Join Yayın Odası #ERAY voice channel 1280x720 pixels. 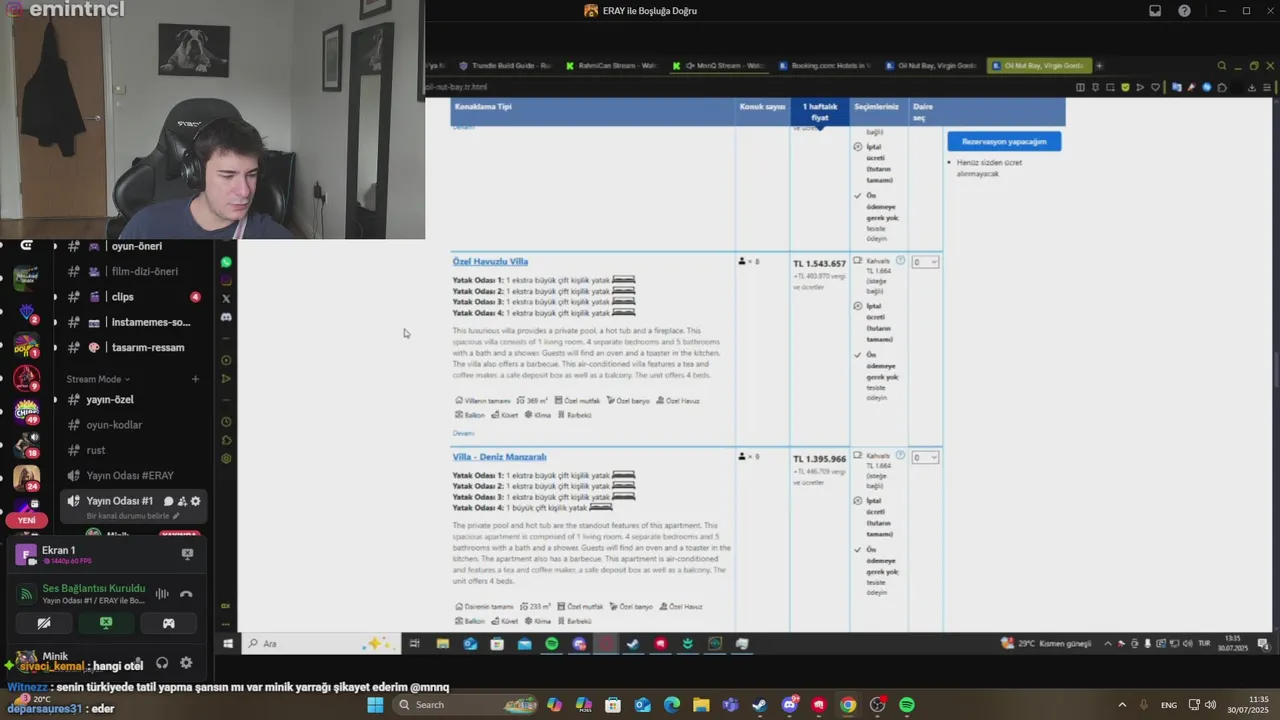pos(129,476)
